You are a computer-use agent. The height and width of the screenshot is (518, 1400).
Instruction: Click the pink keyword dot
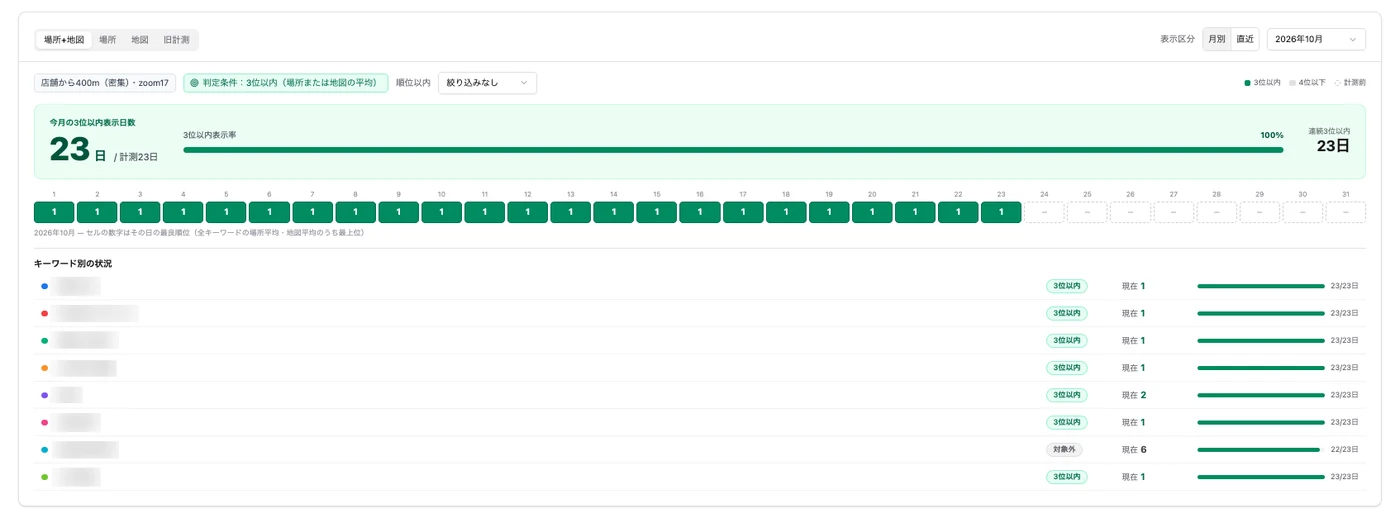(x=44, y=422)
